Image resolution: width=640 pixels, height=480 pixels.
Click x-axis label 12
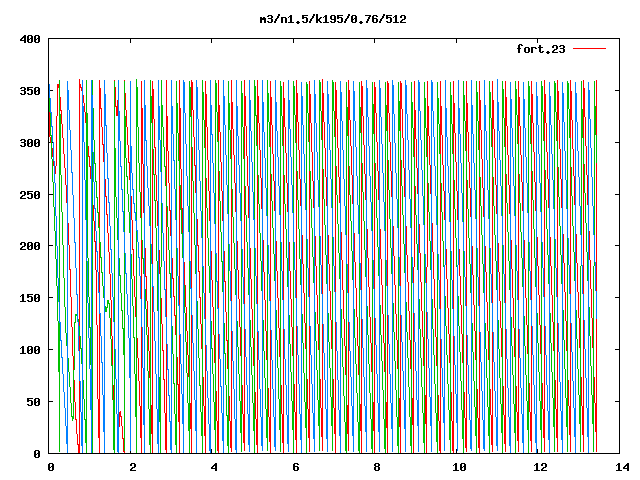(541, 467)
